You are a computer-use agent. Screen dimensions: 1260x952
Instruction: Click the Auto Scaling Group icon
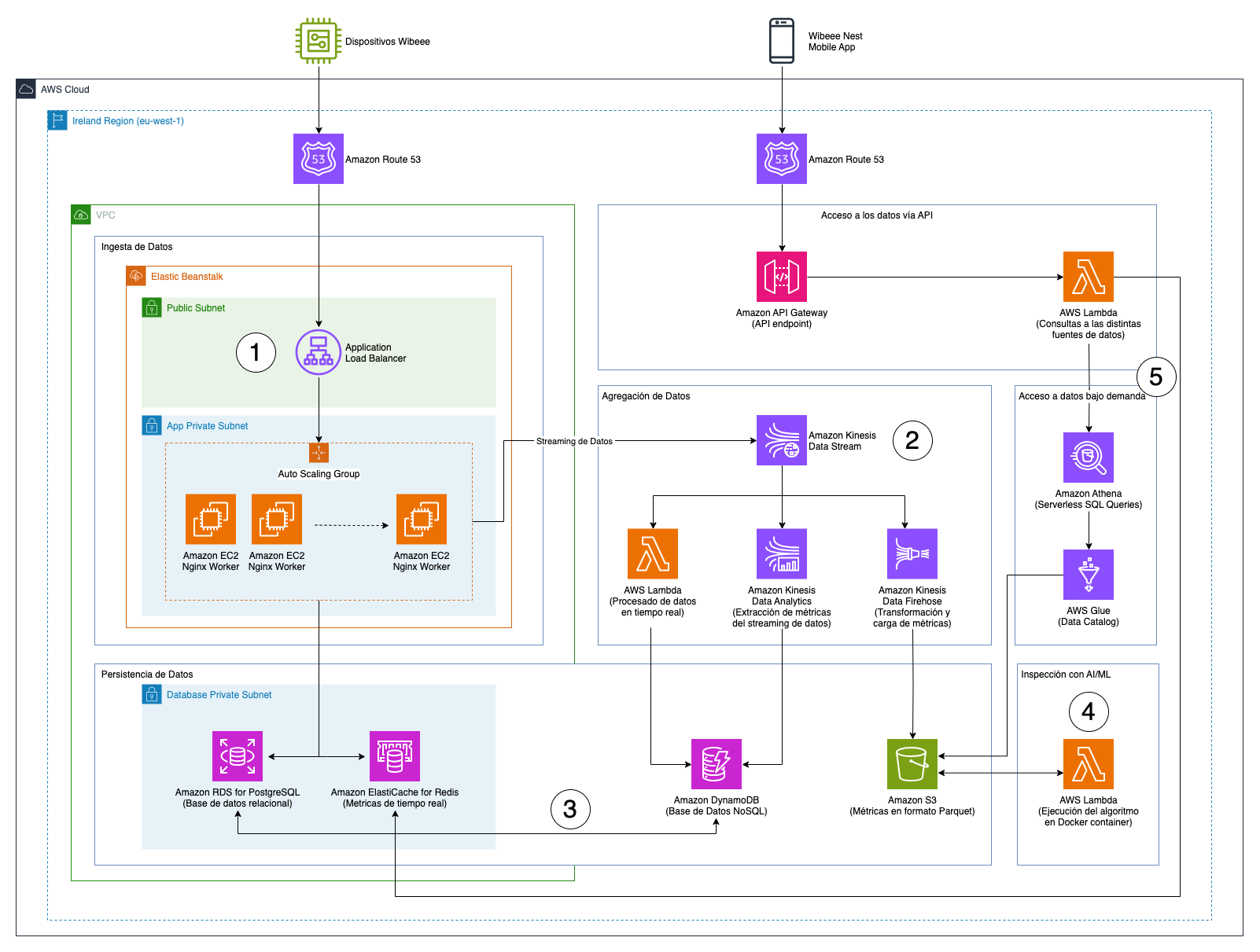319,453
